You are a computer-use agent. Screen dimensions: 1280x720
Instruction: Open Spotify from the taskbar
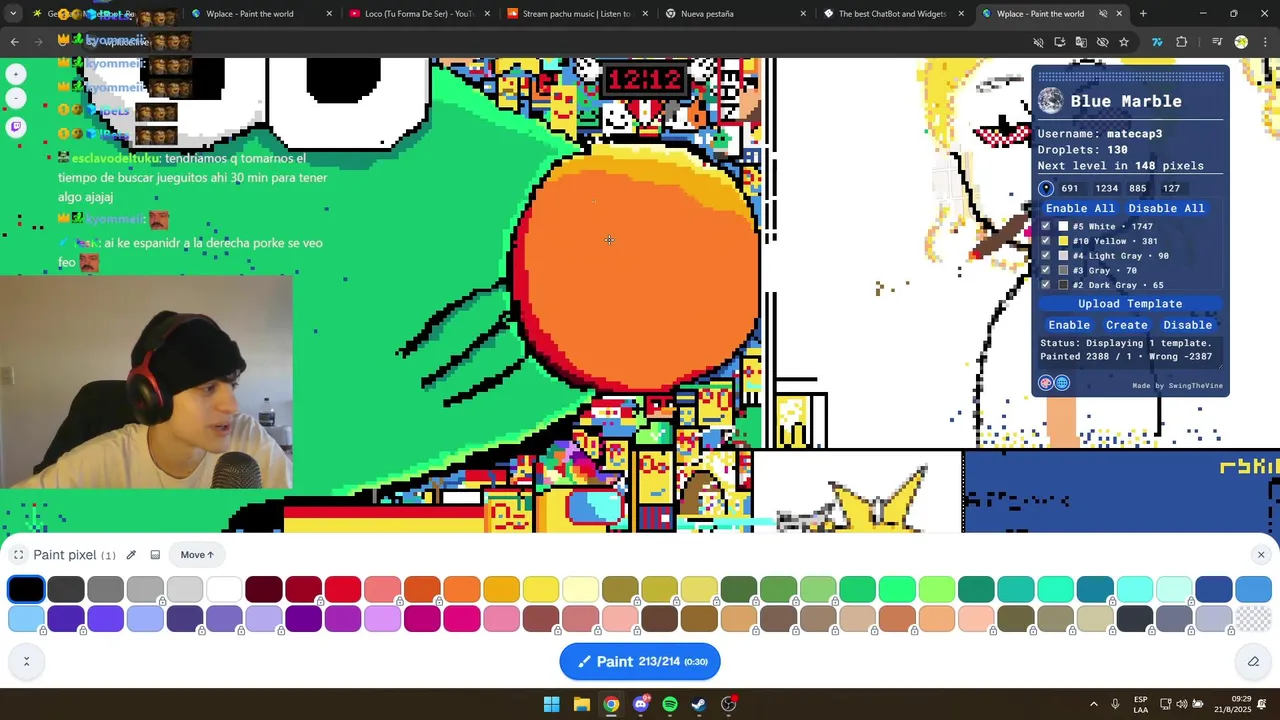tap(670, 705)
